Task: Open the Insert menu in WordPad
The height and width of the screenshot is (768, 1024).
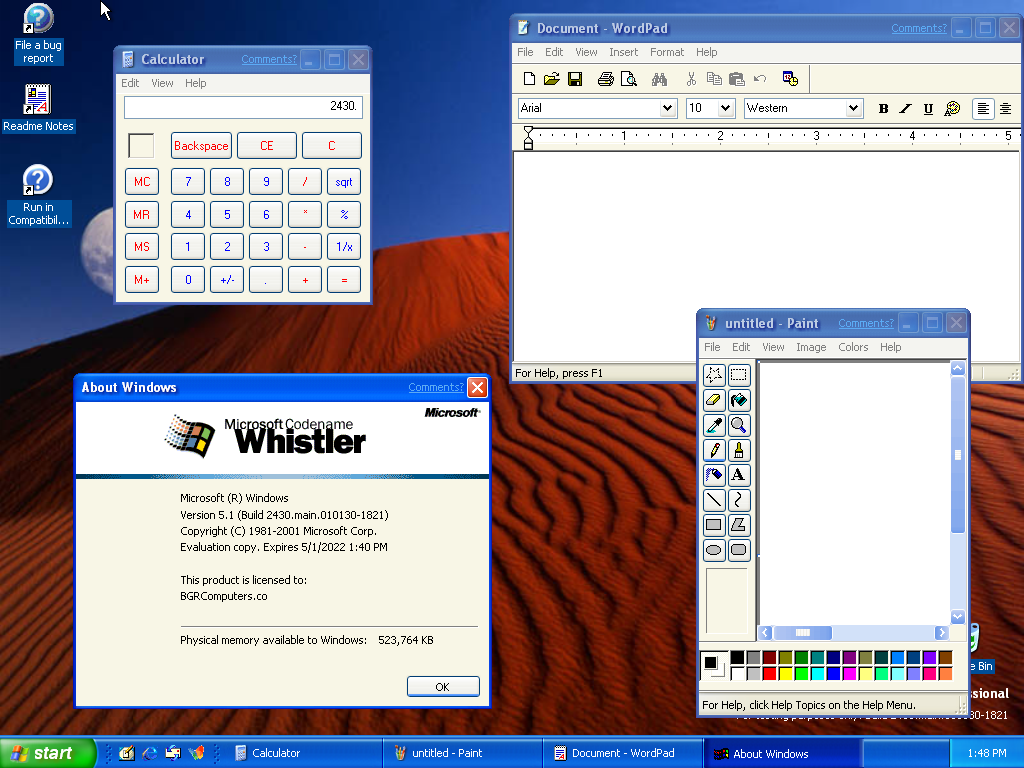Action: (x=624, y=52)
